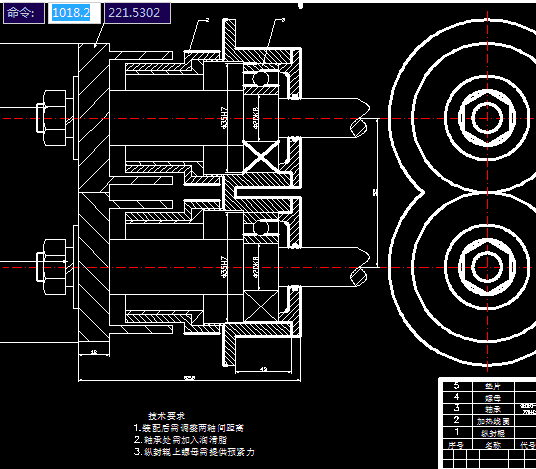Select the 加热线圈 cell in parts table
536x469 pixels.
tap(493, 421)
